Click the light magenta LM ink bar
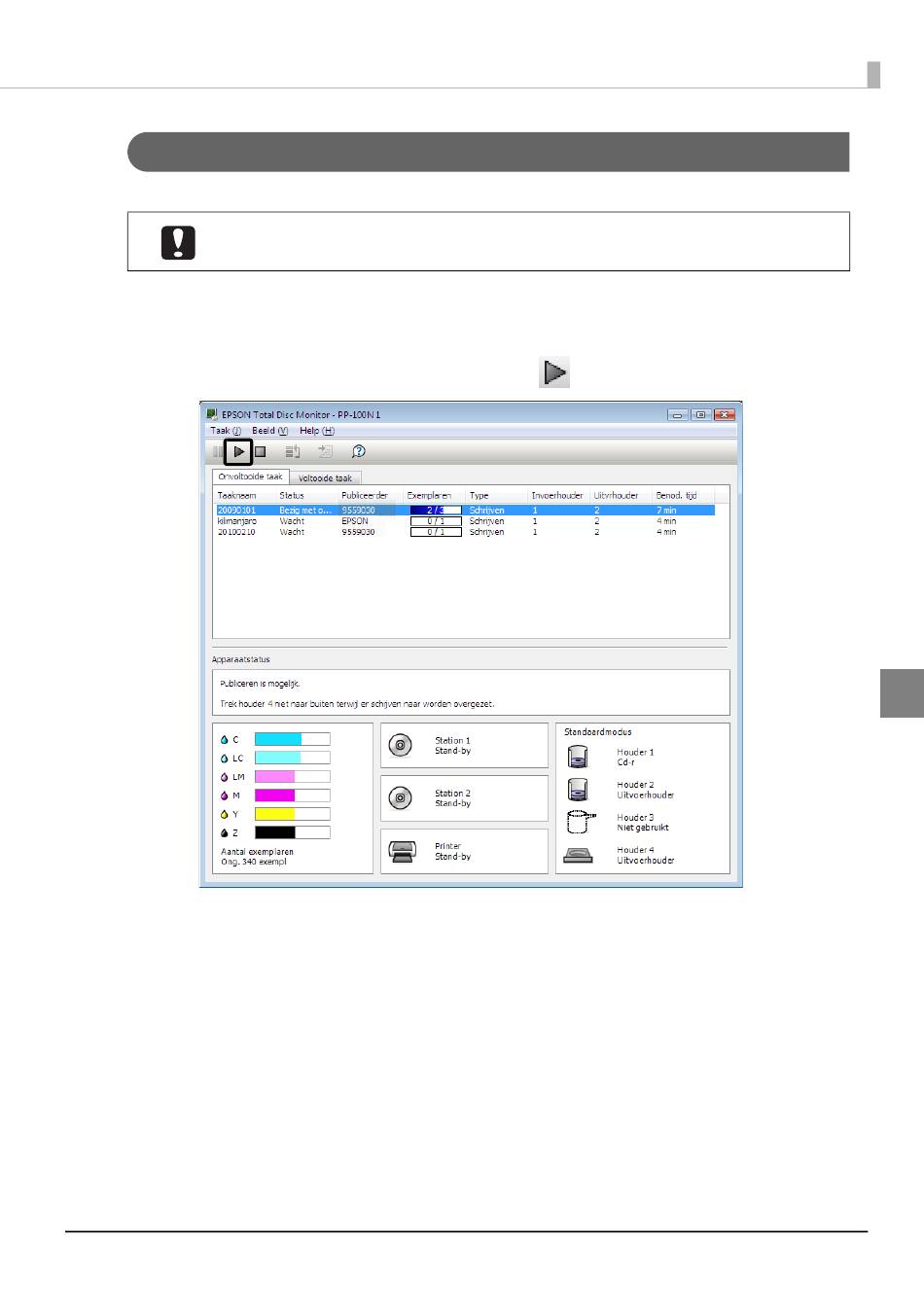Viewport: 924px width, 1307px height. click(292, 776)
